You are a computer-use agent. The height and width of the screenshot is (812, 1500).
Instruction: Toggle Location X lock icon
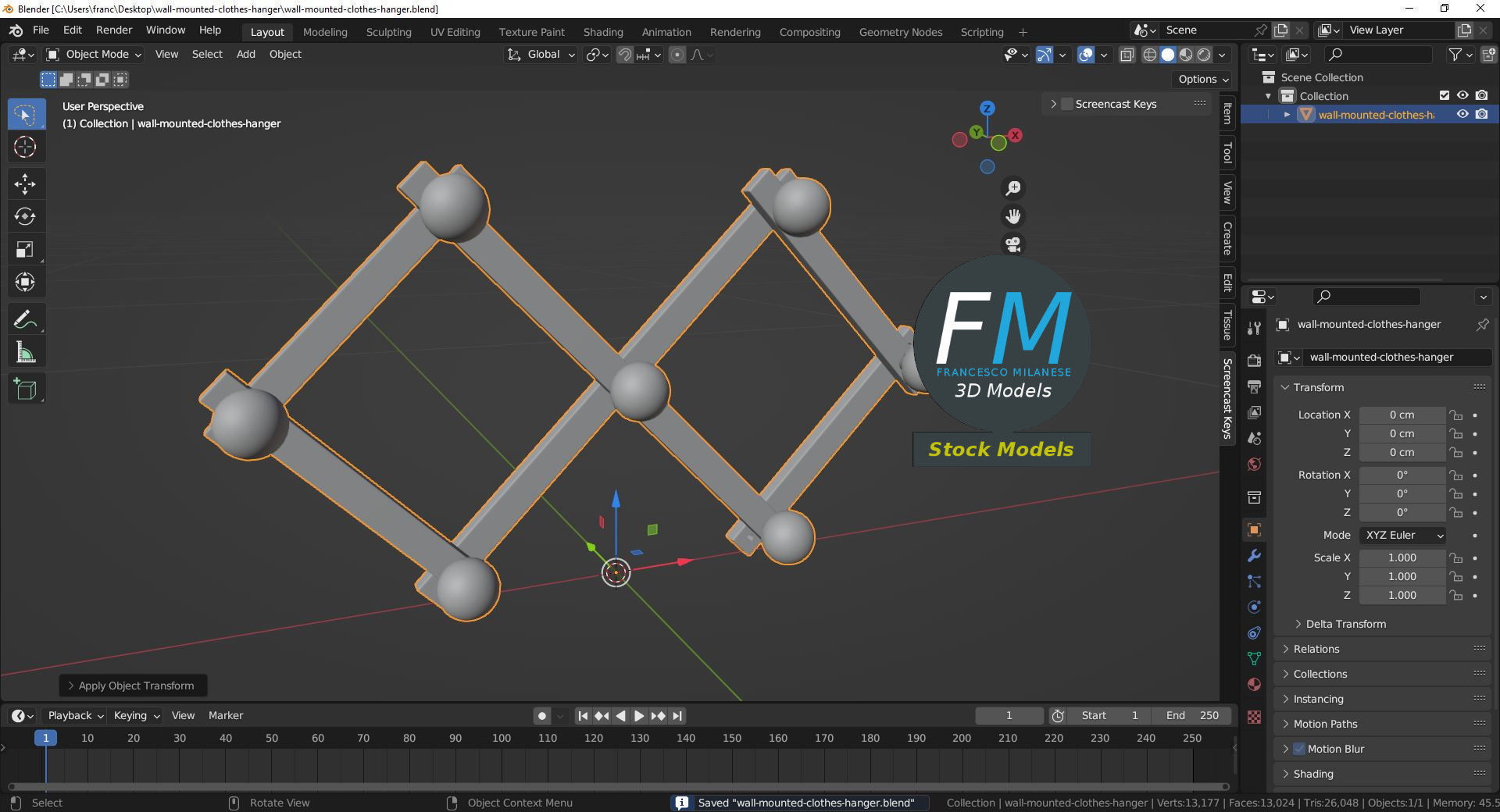pos(1455,415)
